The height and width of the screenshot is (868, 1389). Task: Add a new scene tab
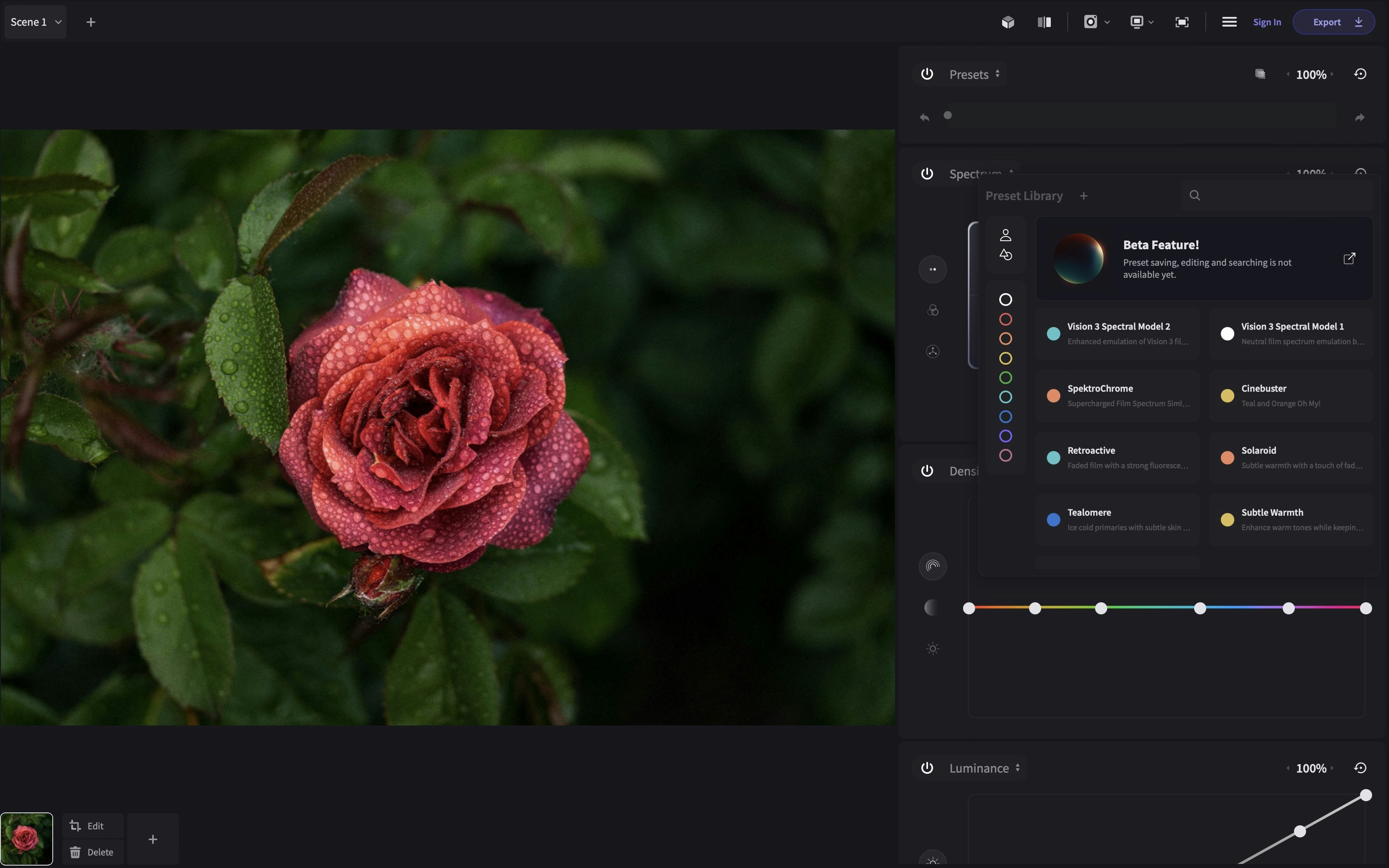[x=91, y=22]
